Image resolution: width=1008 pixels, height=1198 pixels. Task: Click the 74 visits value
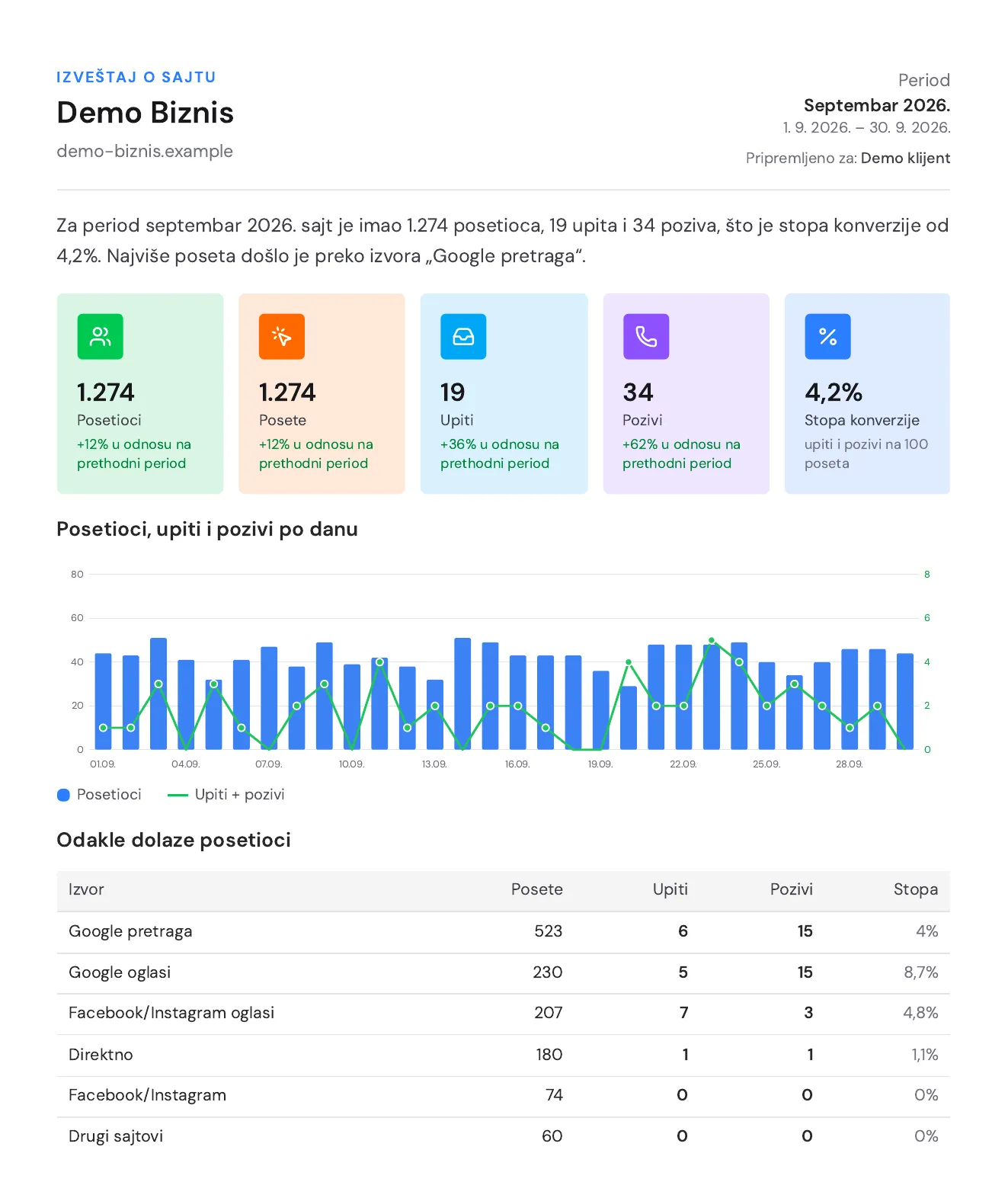[554, 1095]
